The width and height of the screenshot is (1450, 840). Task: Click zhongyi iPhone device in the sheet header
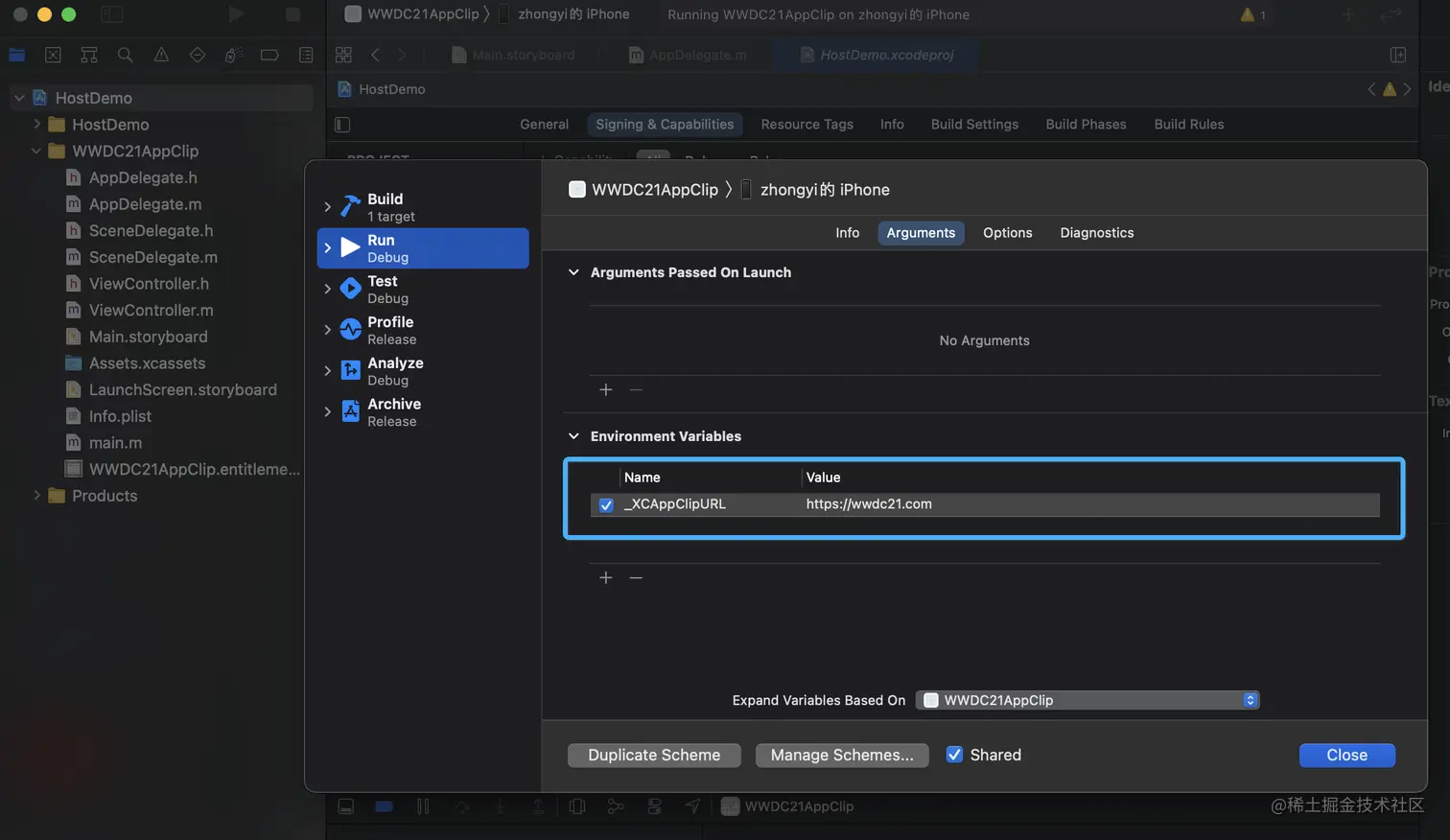pos(815,190)
